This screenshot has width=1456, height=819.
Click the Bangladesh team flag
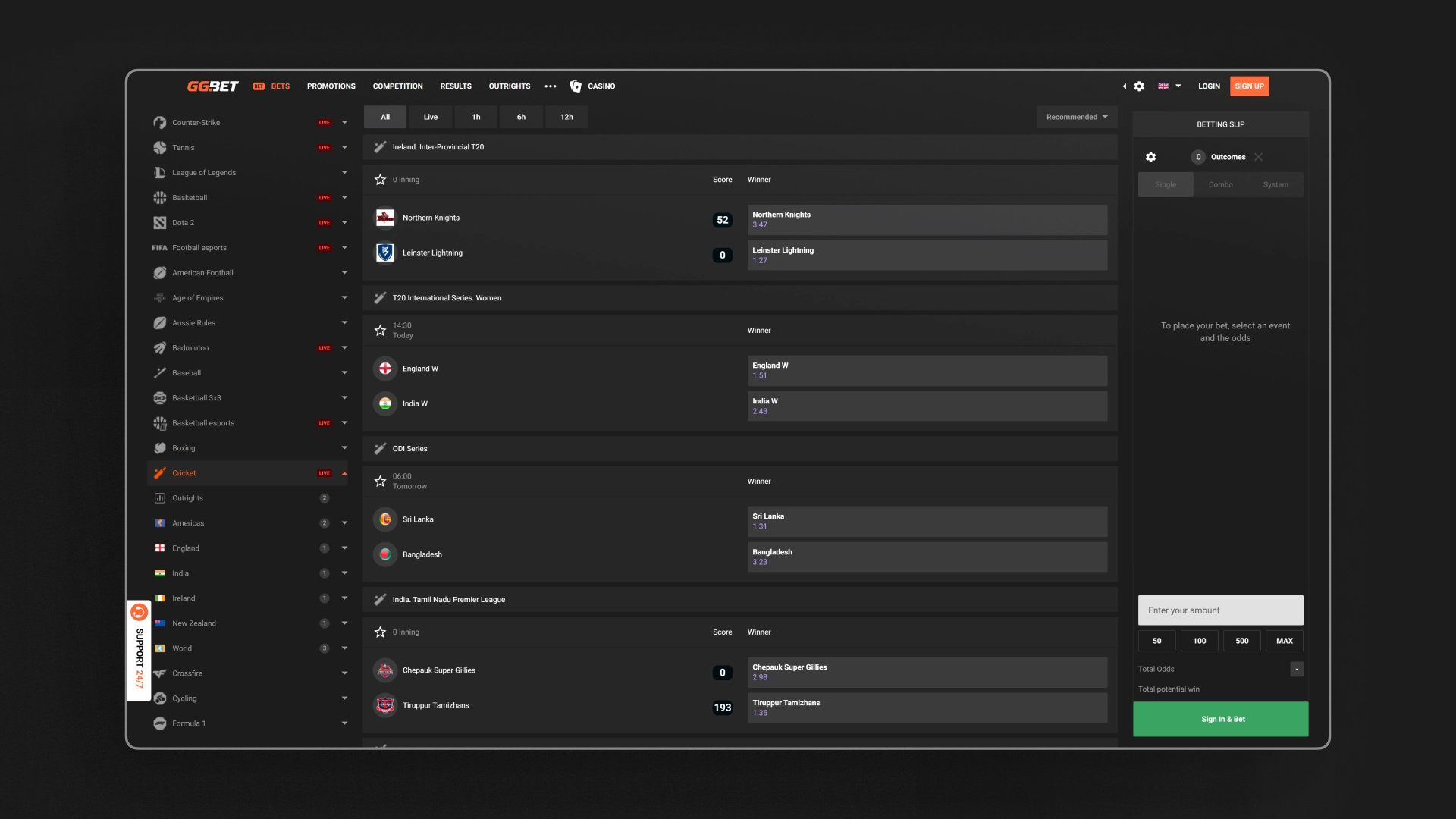[385, 554]
